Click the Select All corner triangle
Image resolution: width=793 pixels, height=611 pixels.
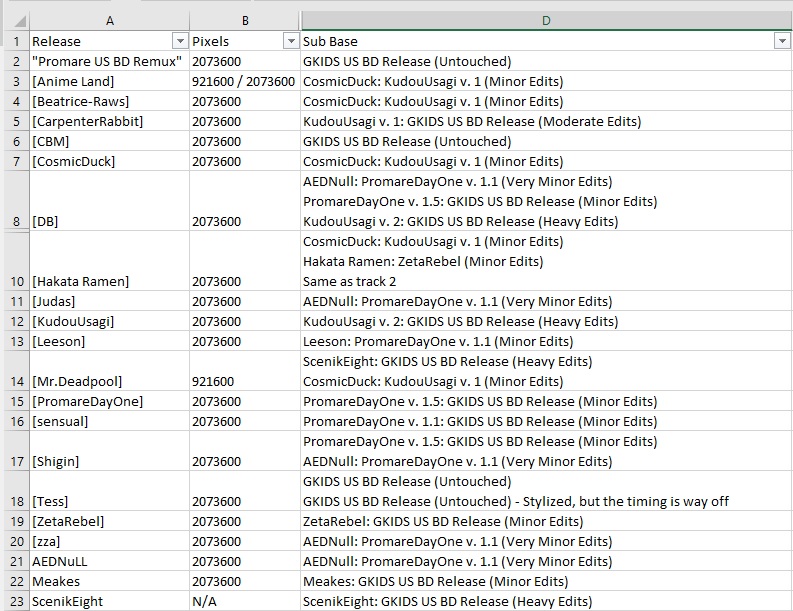(x=19, y=21)
